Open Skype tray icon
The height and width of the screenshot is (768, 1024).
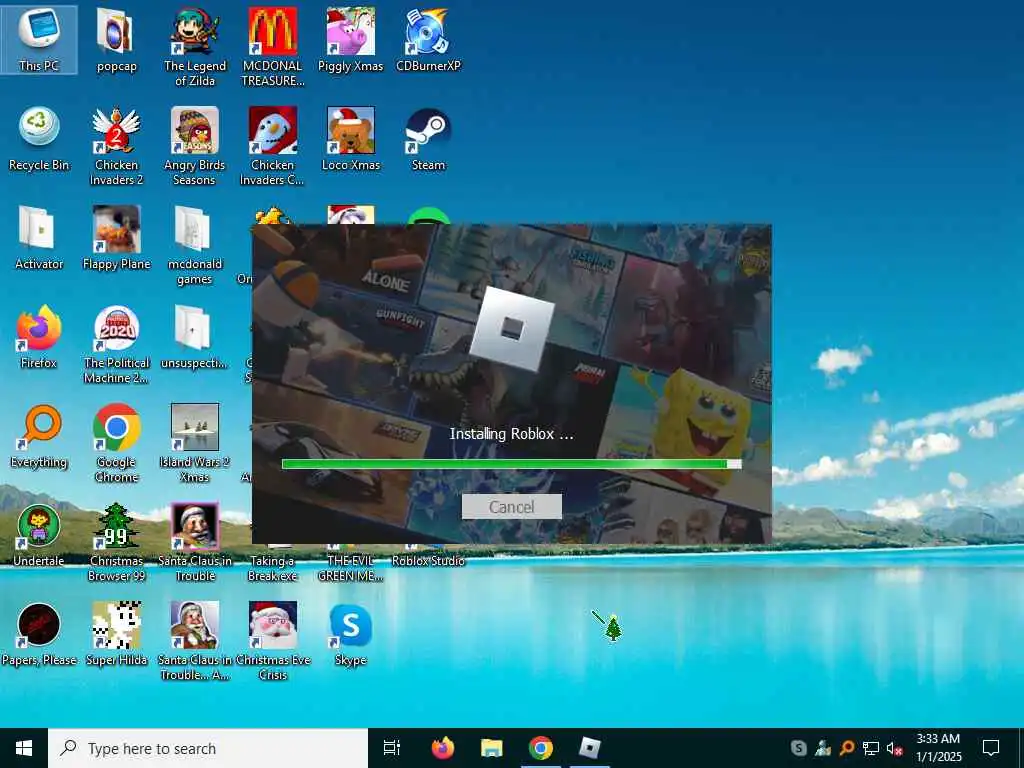point(798,748)
